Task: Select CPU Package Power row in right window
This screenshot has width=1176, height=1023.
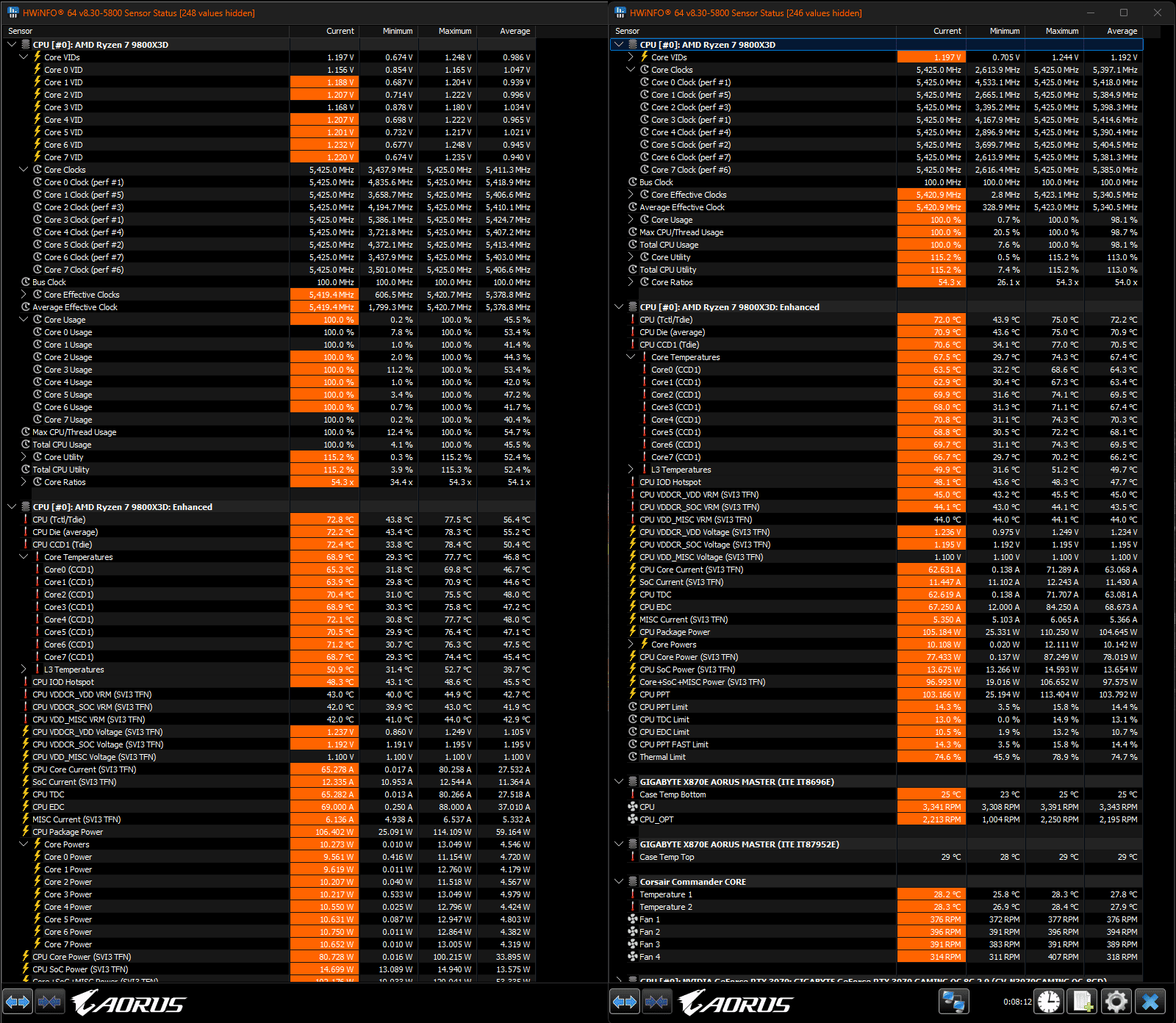Action: (x=877, y=632)
